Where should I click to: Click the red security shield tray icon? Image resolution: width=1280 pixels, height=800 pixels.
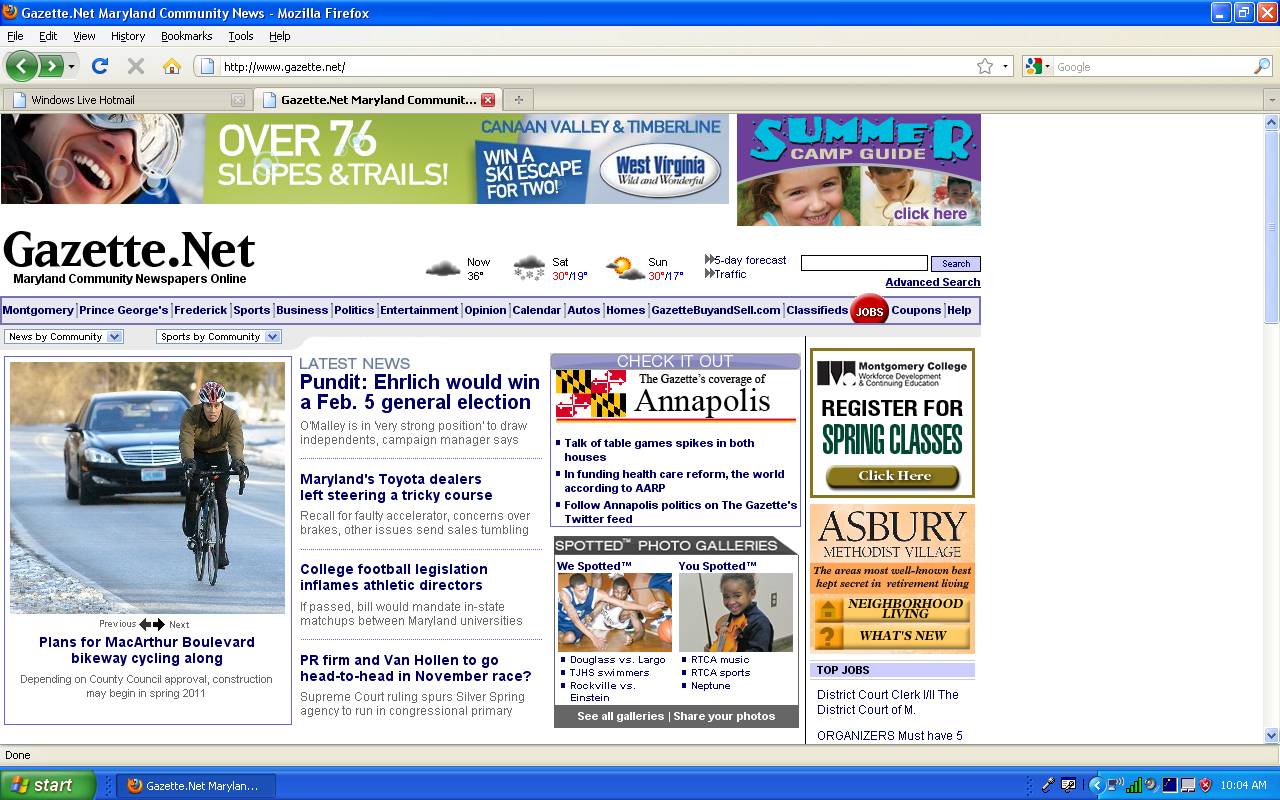click(x=1205, y=785)
